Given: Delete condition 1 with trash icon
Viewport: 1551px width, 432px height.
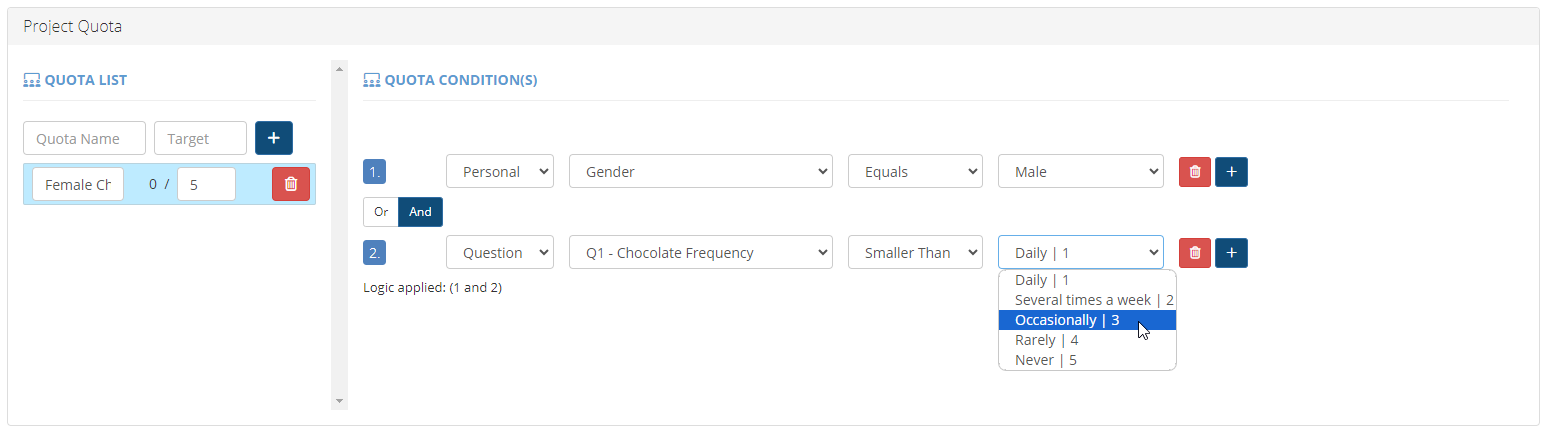Looking at the screenshot, I should (x=1194, y=172).
